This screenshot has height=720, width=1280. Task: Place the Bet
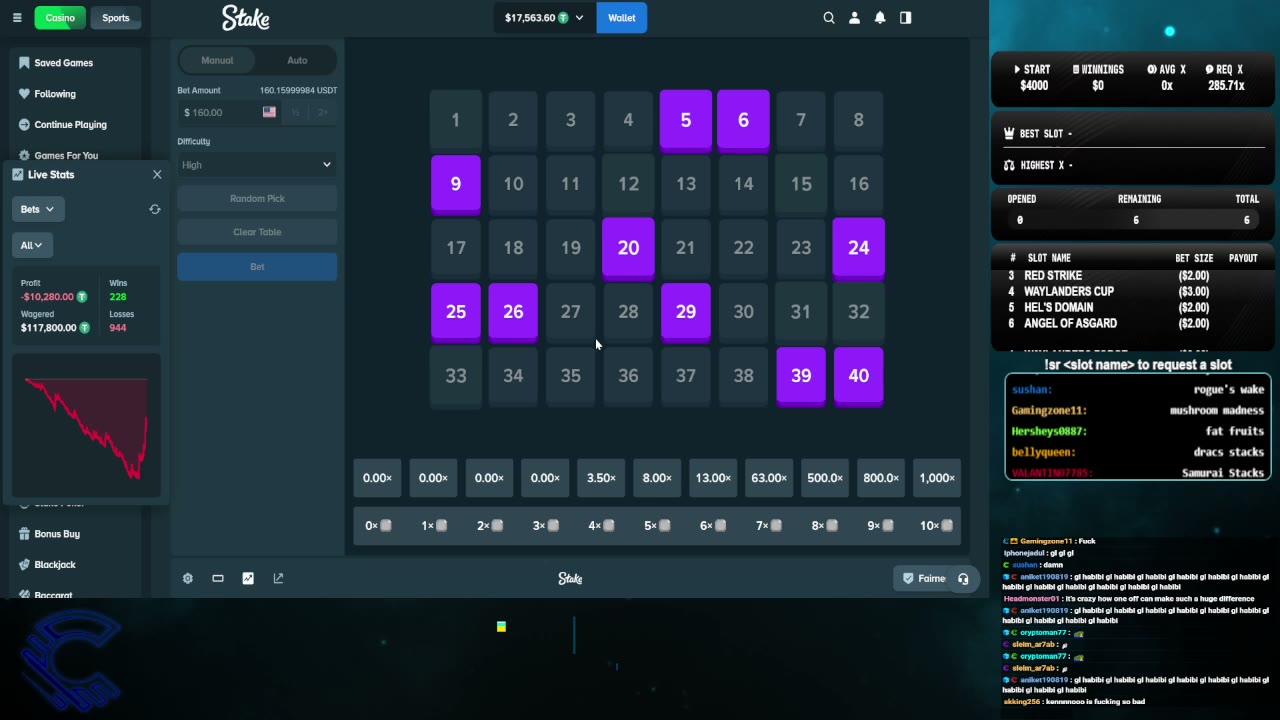pyautogui.click(x=257, y=267)
